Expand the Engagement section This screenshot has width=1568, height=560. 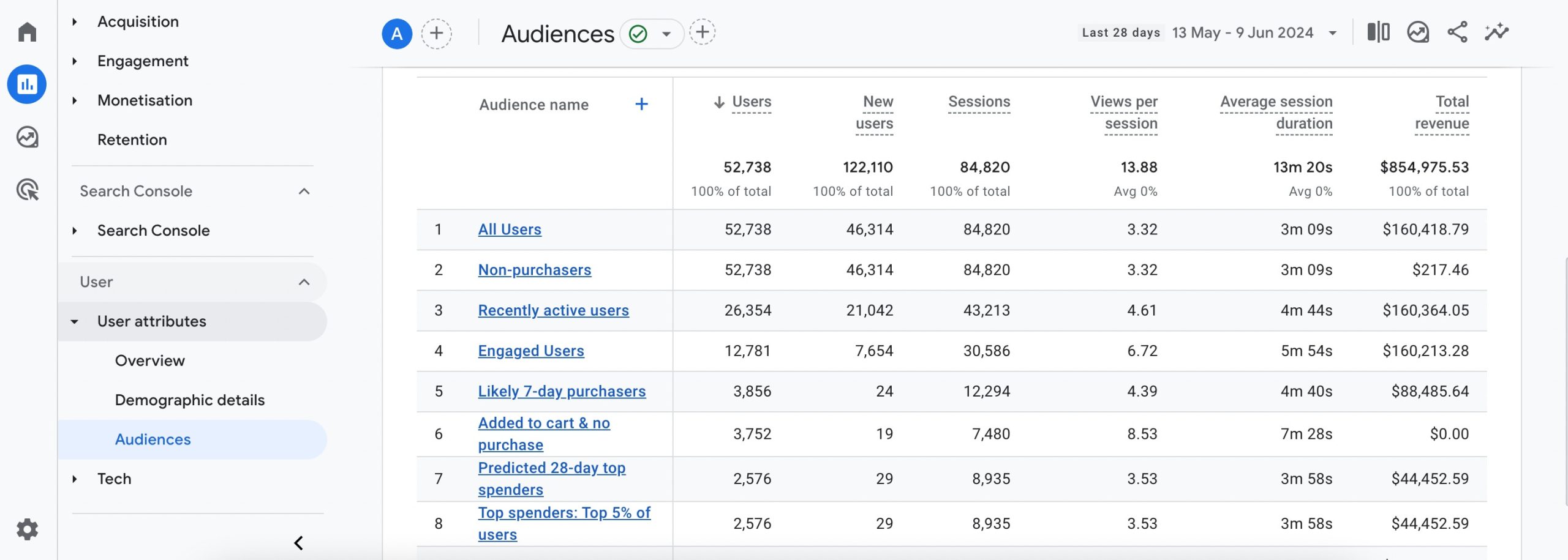click(x=75, y=61)
